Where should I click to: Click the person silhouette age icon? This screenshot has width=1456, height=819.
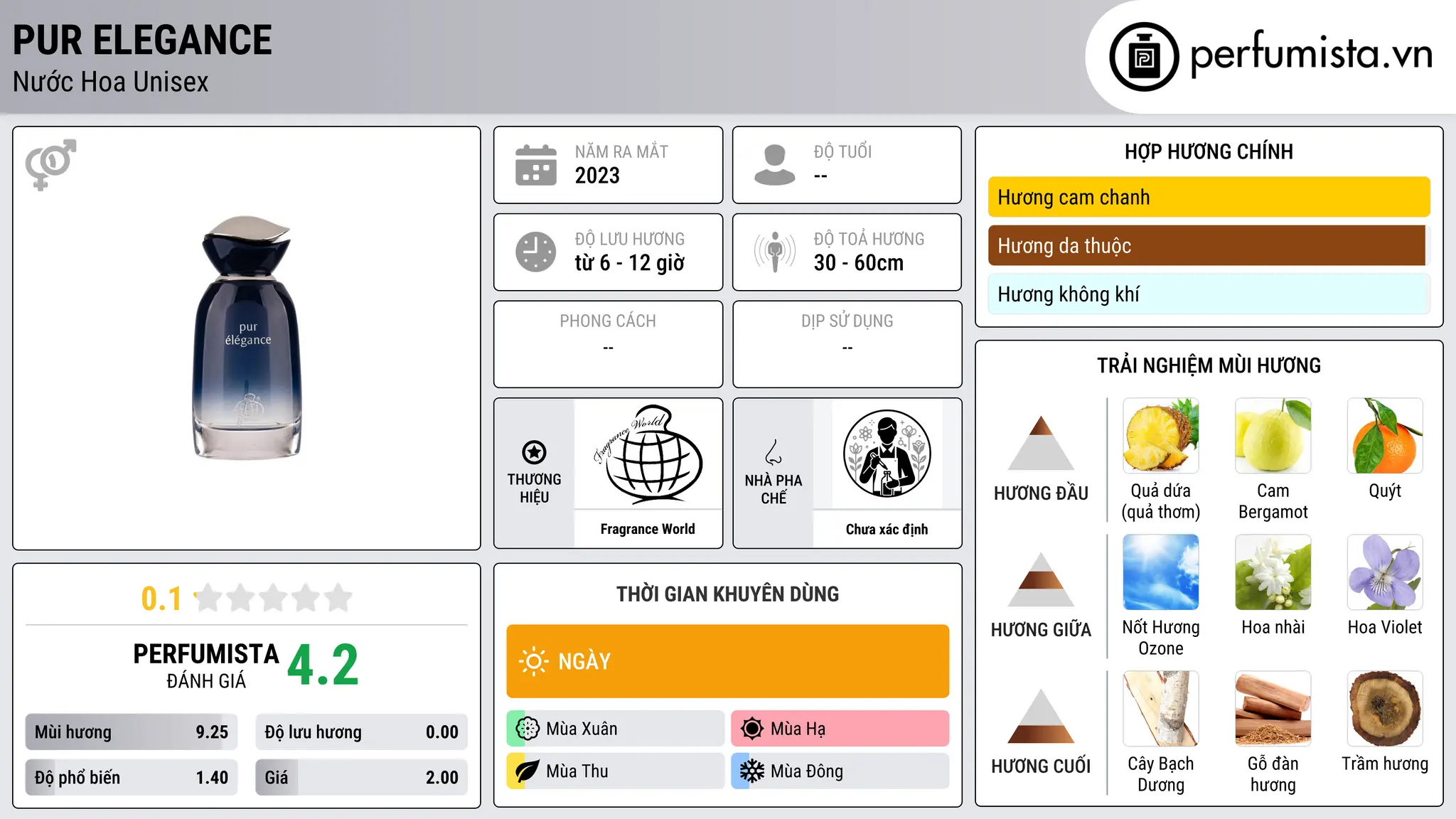(x=774, y=165)
